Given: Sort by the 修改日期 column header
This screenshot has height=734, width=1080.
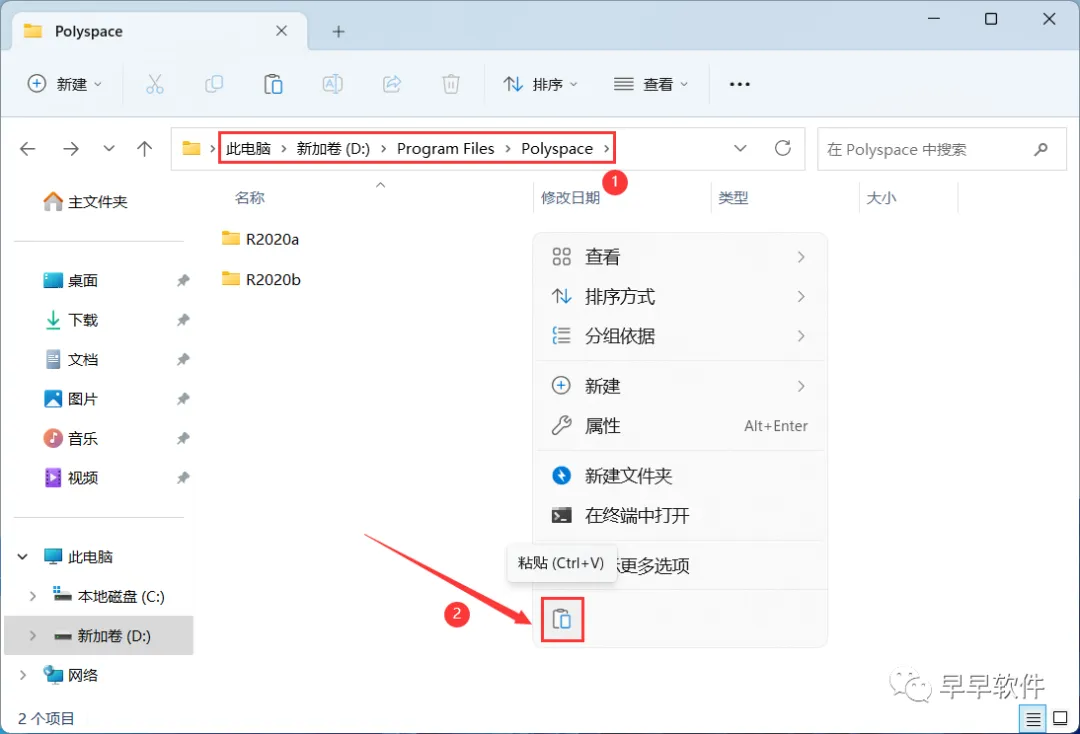Looking at the screenshot, I should click(570, 198).
